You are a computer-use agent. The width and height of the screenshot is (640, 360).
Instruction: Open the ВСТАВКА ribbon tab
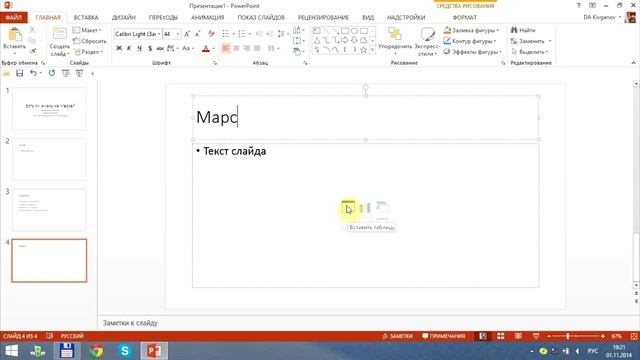click(86, 18)
